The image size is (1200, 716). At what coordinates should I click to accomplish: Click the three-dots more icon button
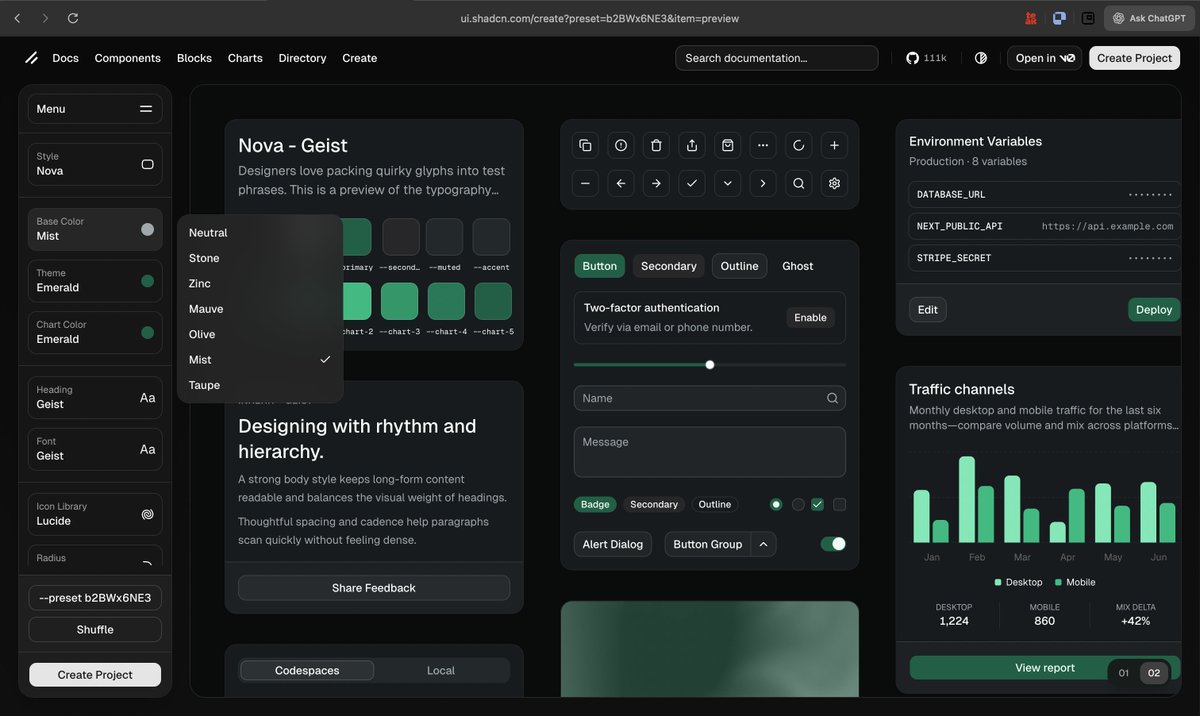(763, 146)
